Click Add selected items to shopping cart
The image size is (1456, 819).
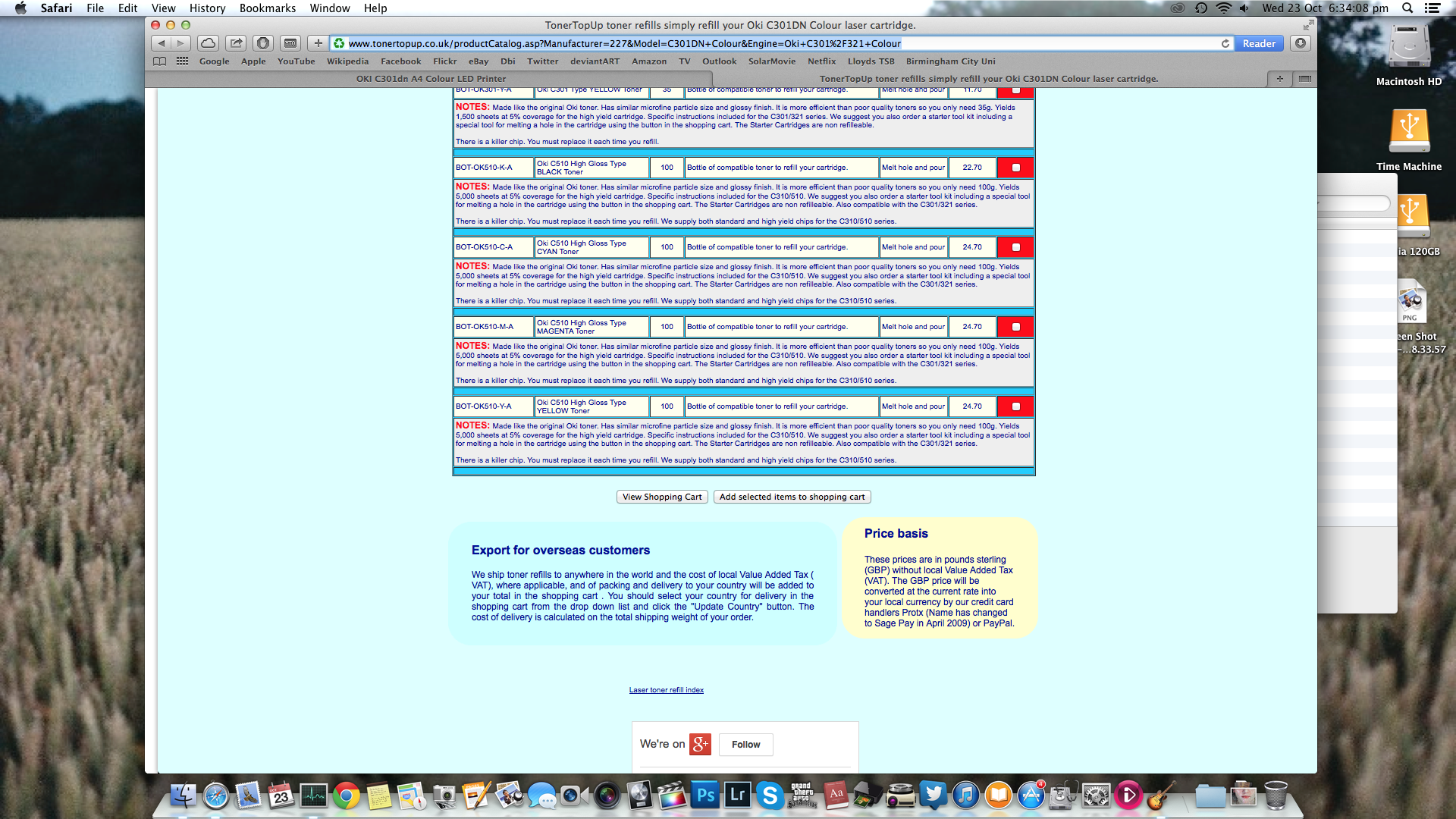click(792, 497)
